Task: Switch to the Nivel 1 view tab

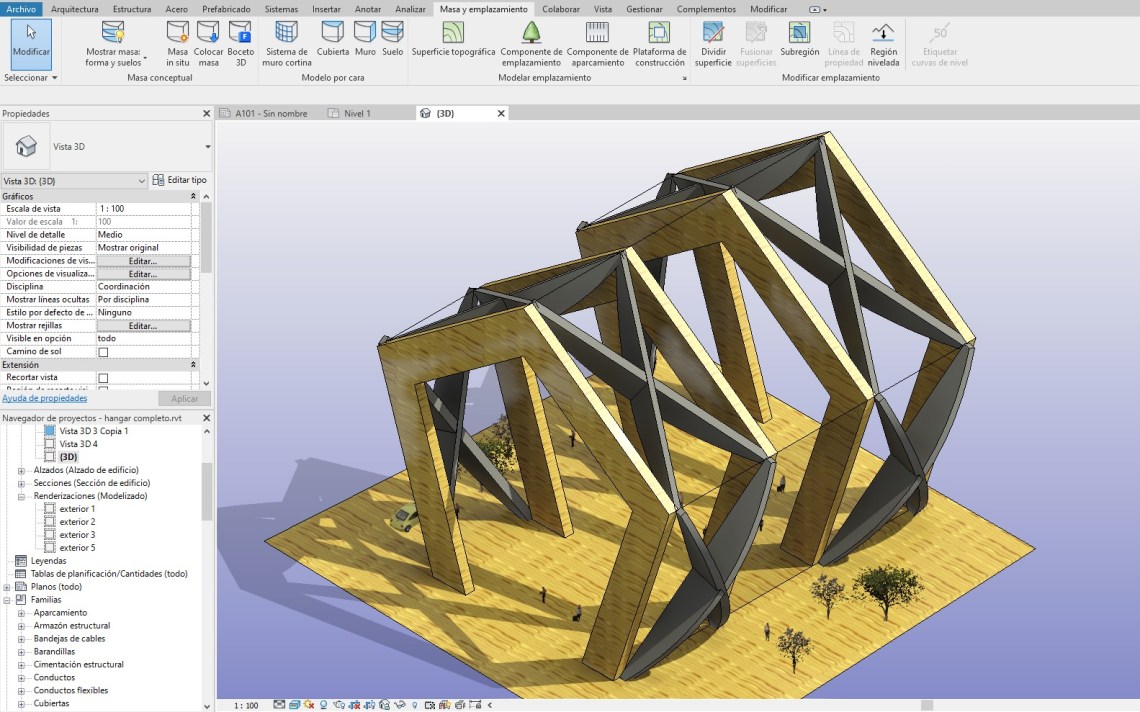Action: click(357, 113)
